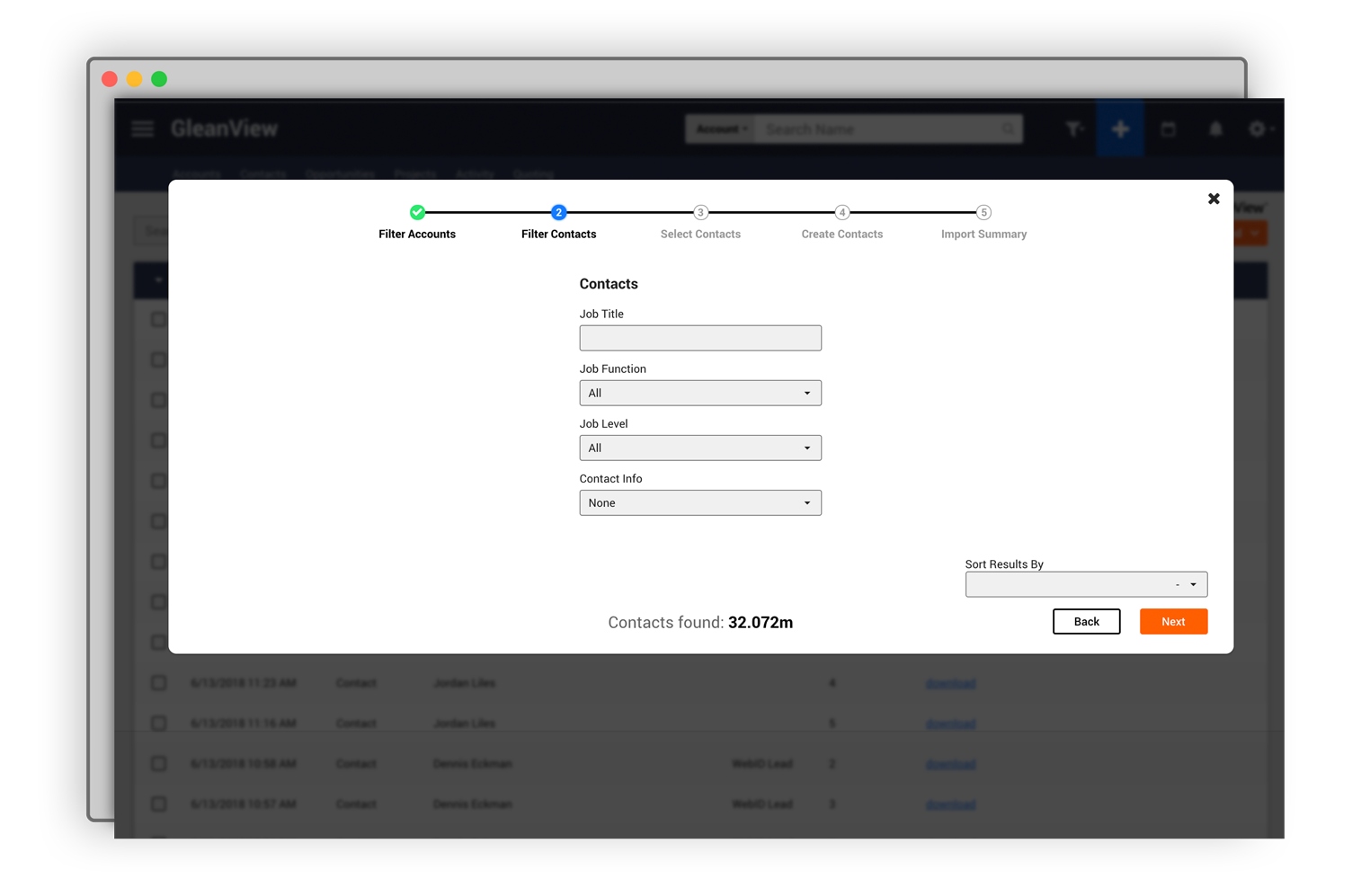The width and height of the screenshot is (1370, 896).
Task: Select the Filter Contacts step label
Action: coord(558,234)
